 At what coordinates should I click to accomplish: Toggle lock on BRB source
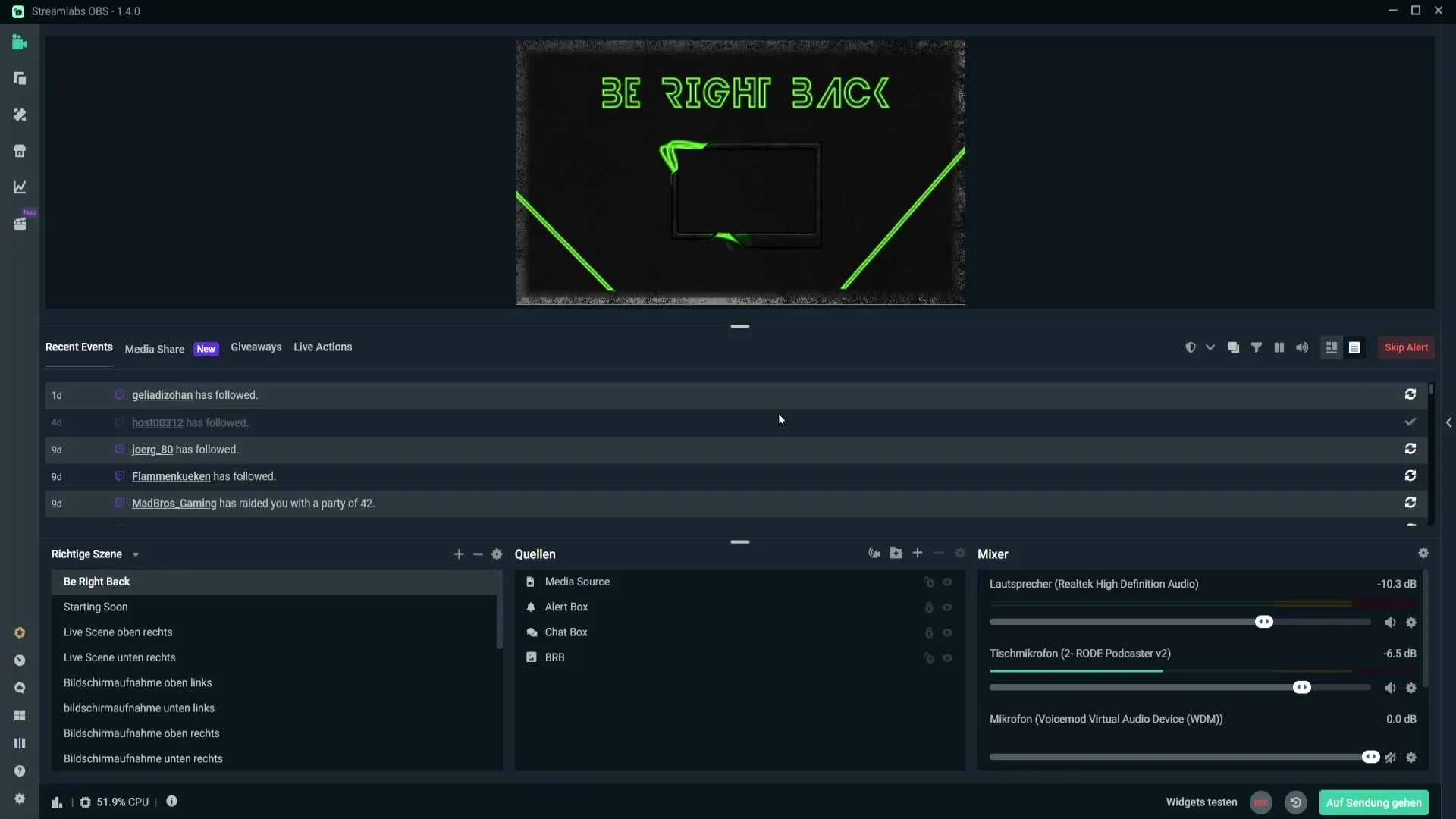[x=929, y=658]
